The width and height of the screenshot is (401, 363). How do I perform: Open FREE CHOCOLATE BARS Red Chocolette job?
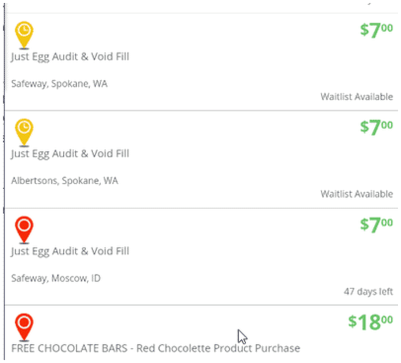156,348
